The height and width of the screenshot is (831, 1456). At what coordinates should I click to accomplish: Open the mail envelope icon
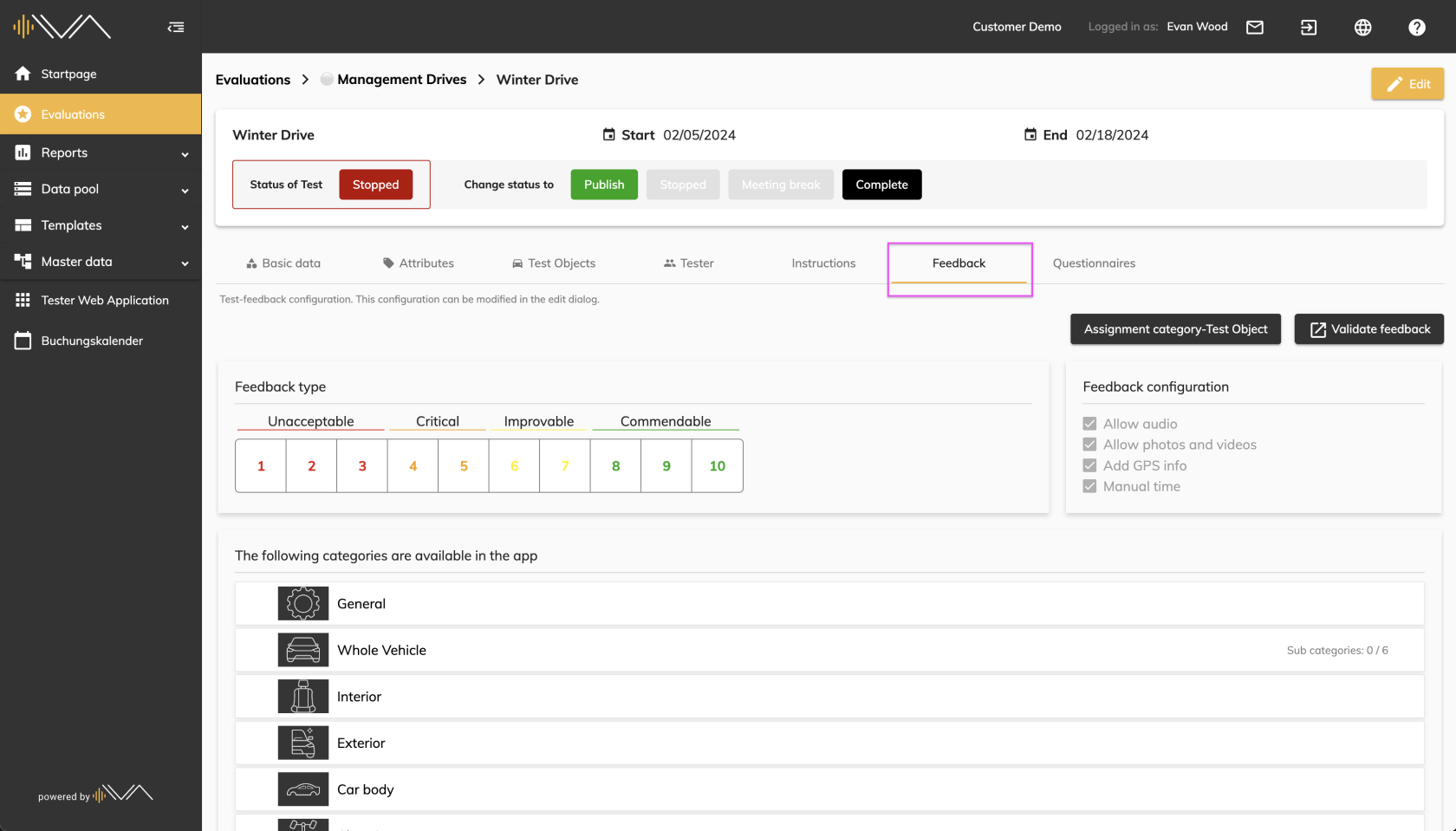(1255, 27)
